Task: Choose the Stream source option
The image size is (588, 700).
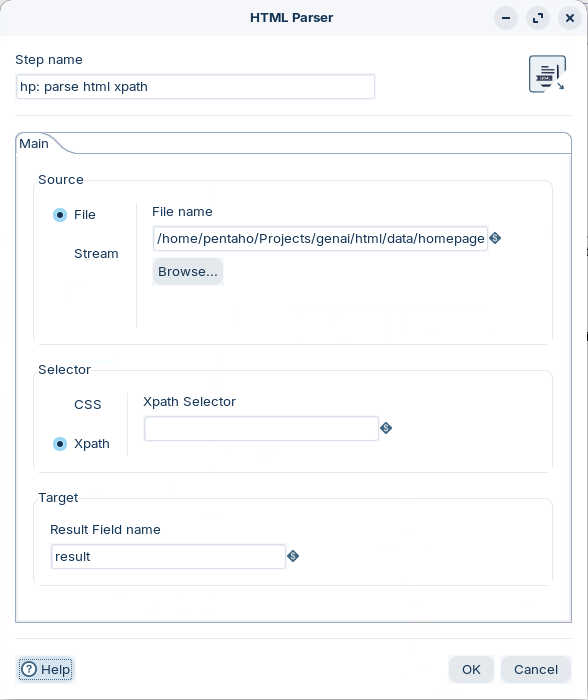Action: click(96, 254)
